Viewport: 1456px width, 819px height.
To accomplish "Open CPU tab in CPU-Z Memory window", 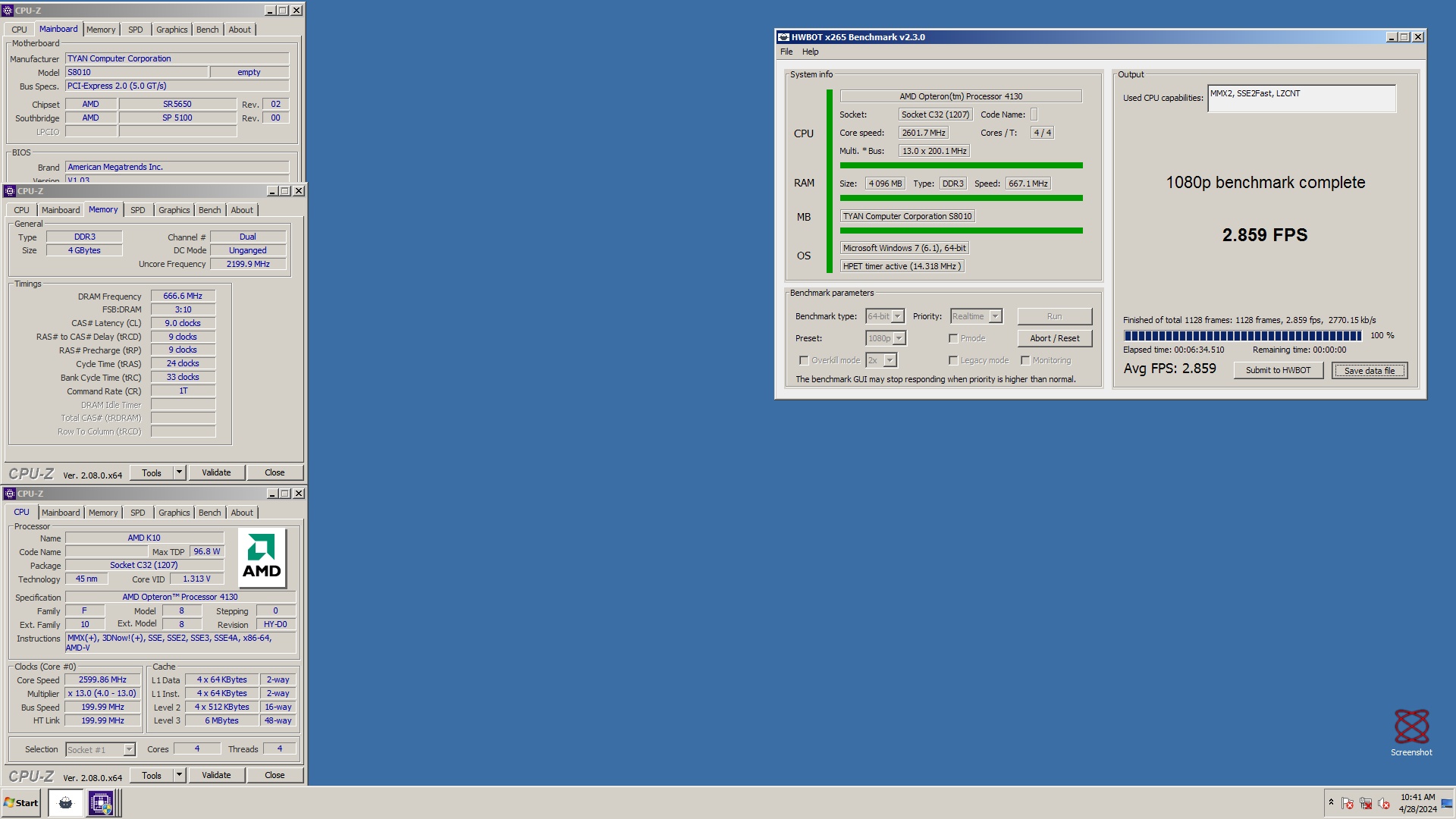I will (x=22, y=210).
